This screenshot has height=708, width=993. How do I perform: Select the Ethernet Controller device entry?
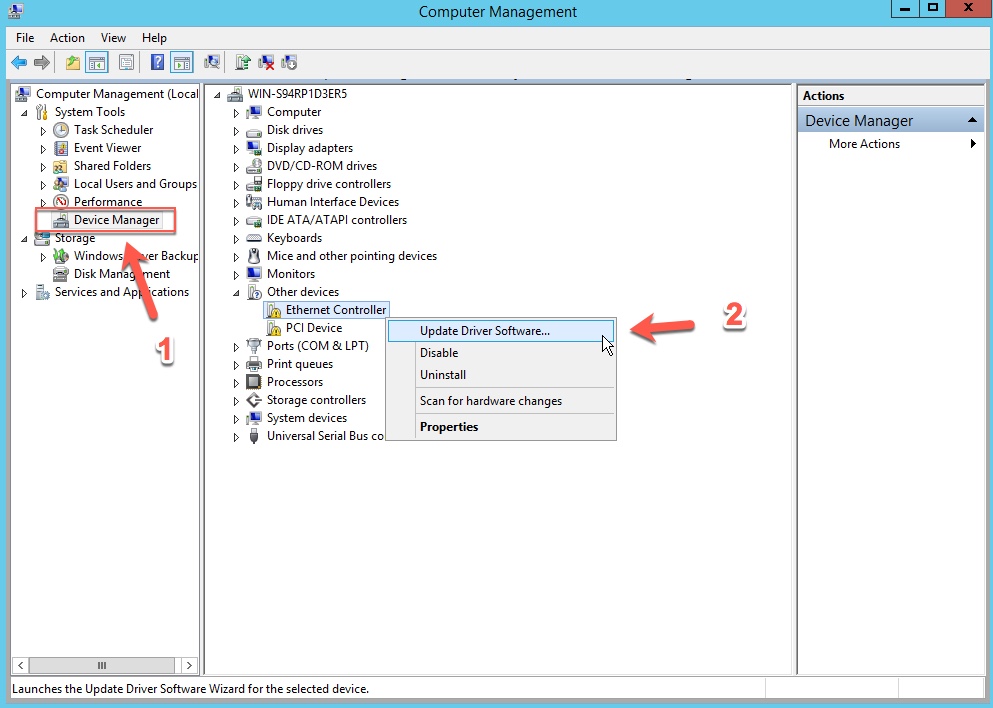[336, 310]
